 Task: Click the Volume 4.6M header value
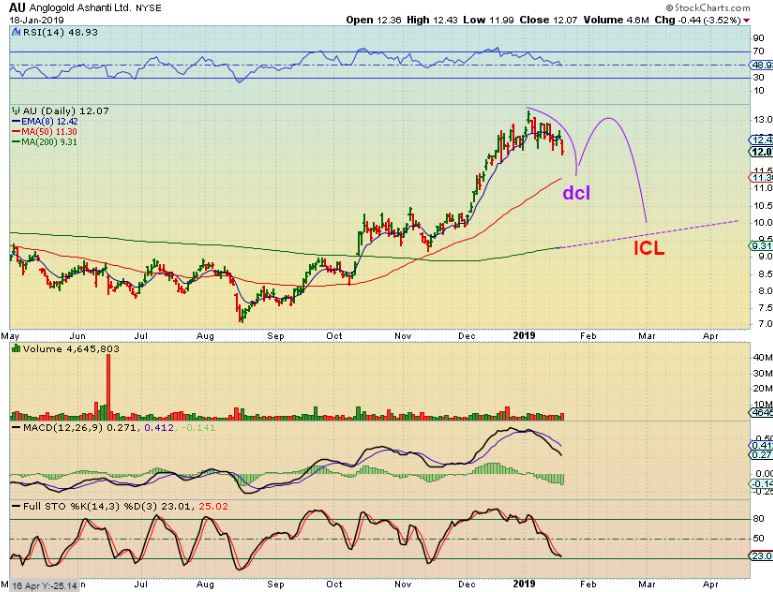616,20
